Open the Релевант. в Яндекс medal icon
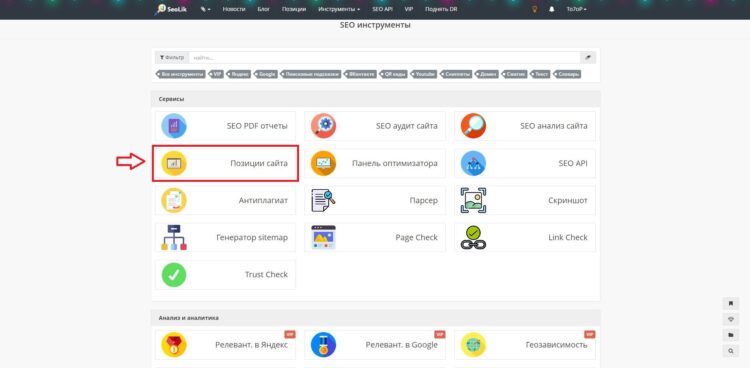 click(174, 345)
